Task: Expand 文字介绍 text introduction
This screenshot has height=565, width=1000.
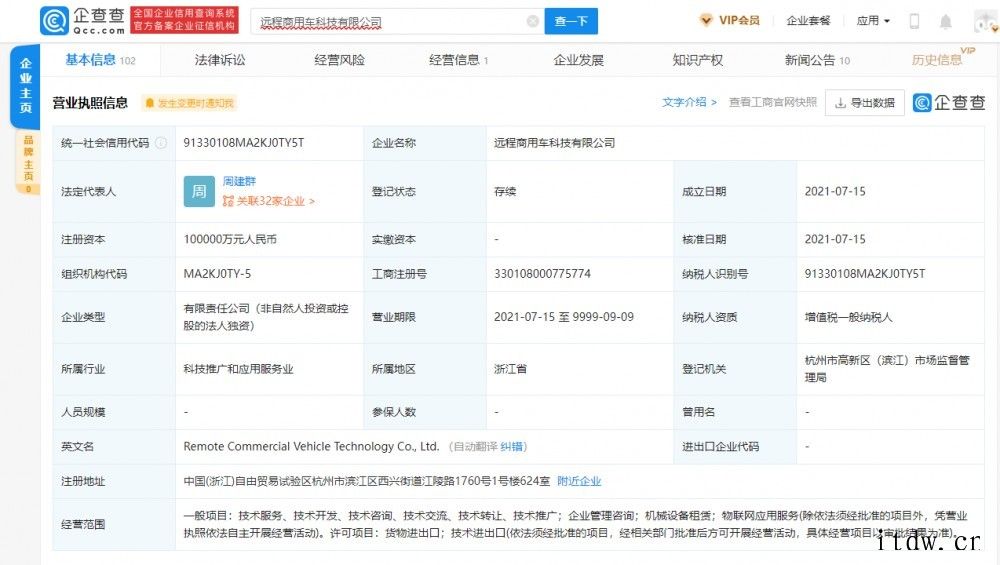Action: (x=689, y=102)
